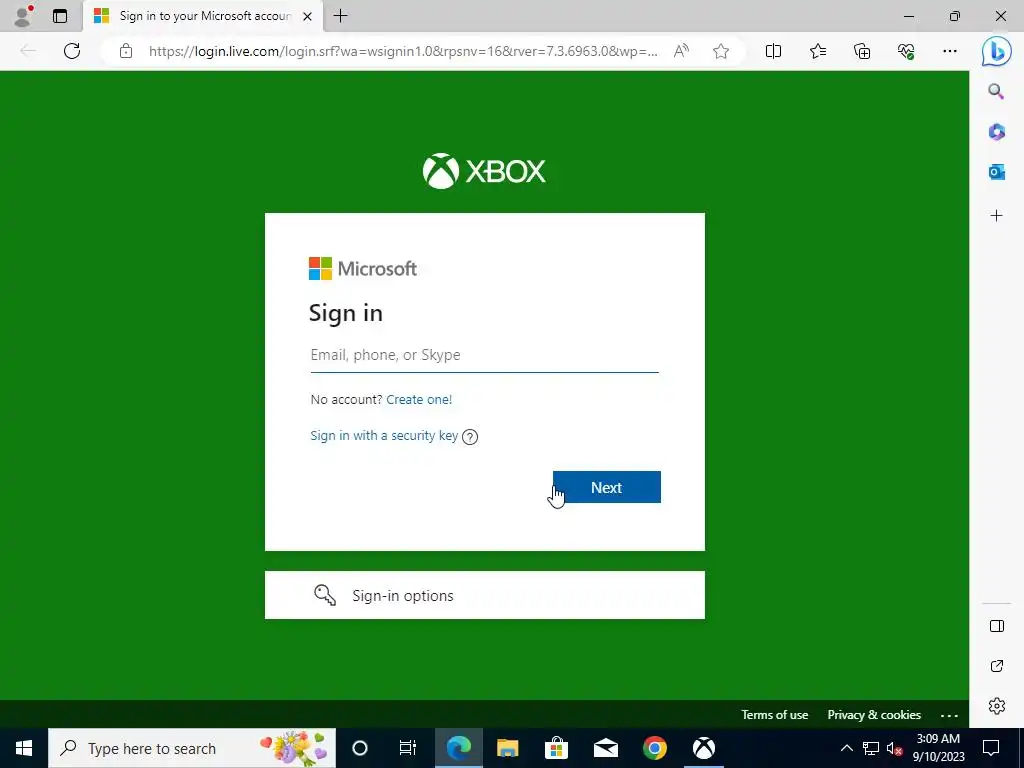
Task: Click the login.live.com address bar URL
Action: [x=403, y=51]
